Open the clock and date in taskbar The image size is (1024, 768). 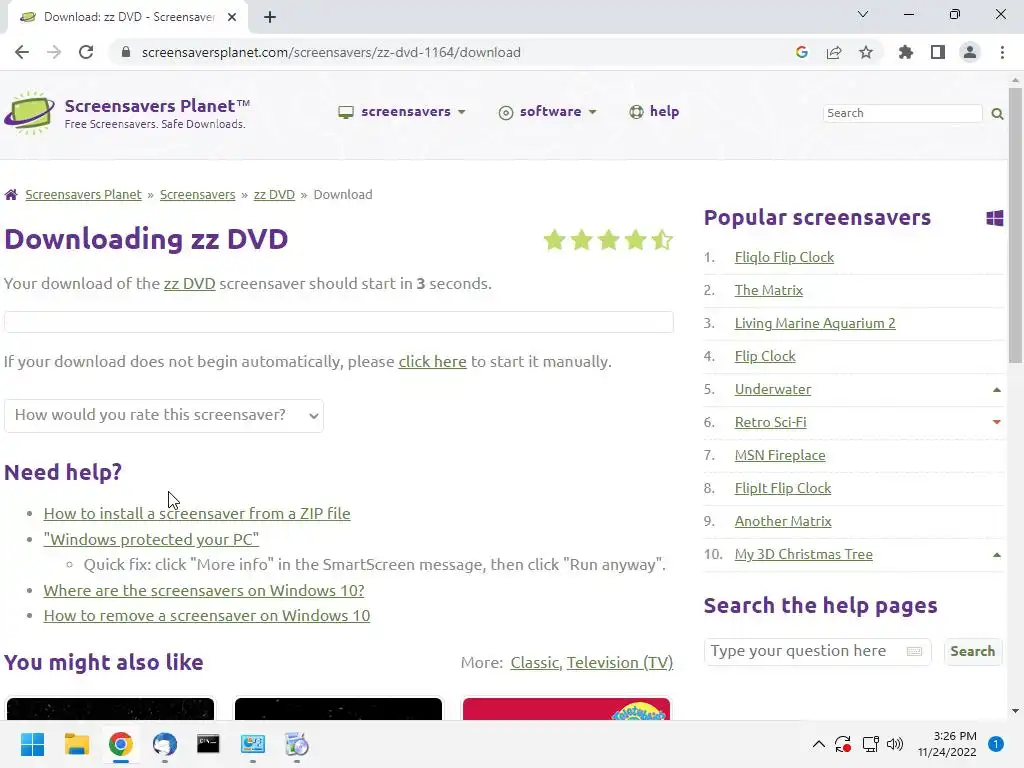point(947,744)
